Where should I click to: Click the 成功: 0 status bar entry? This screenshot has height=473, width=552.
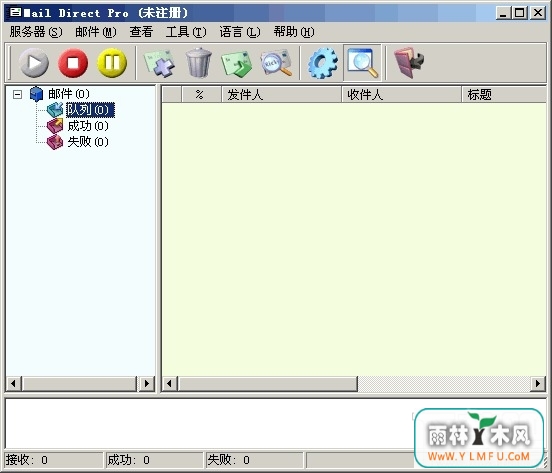pyautogui.click(x=154, y=460)
